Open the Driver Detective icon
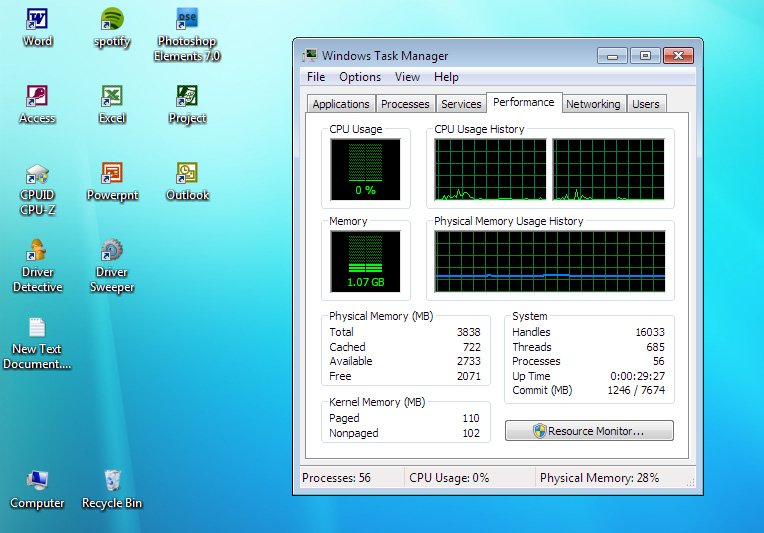 tap(37, 266)
